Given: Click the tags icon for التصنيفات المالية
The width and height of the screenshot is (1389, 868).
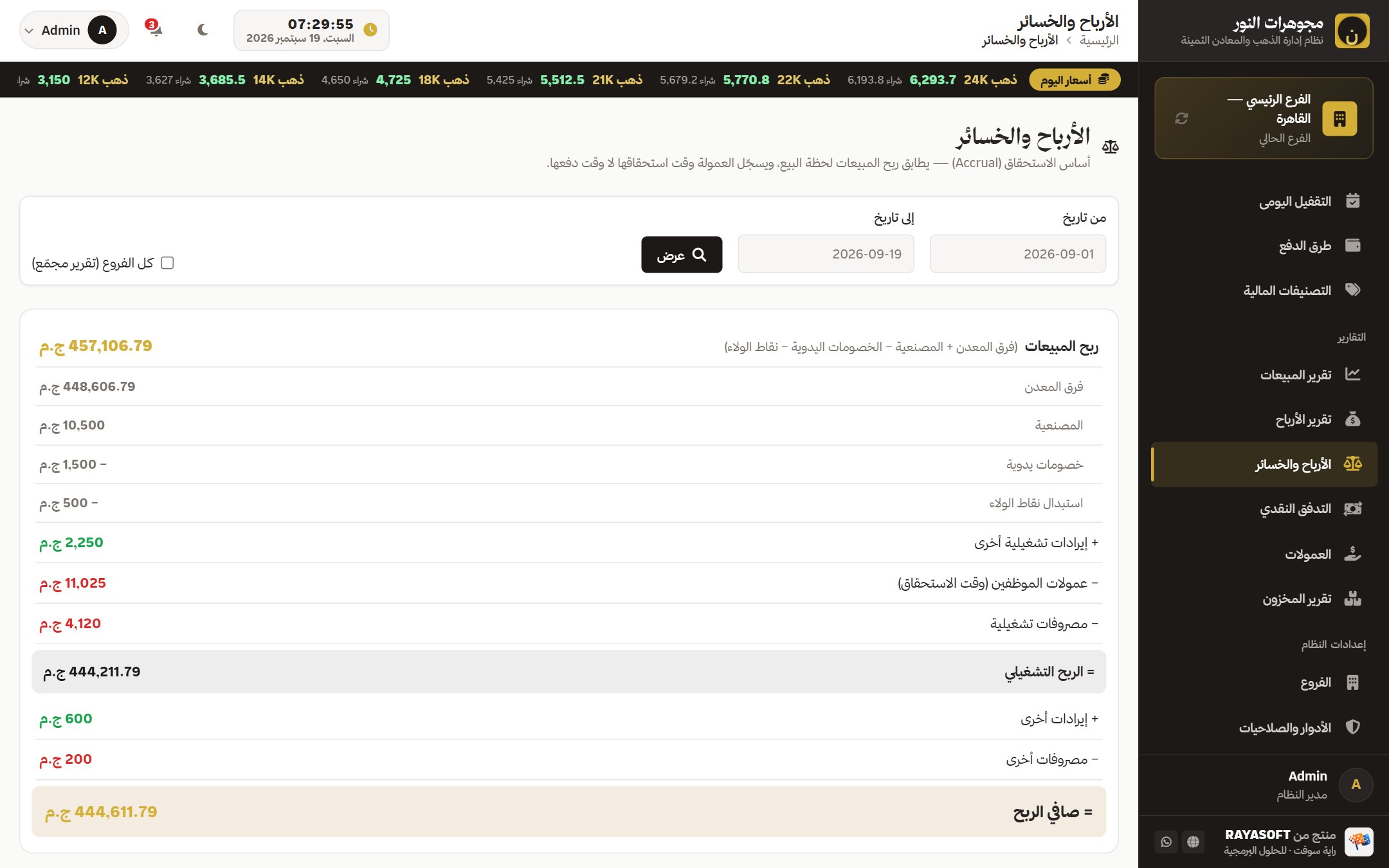Looking at the screenshot, I should click(1353, 290).
